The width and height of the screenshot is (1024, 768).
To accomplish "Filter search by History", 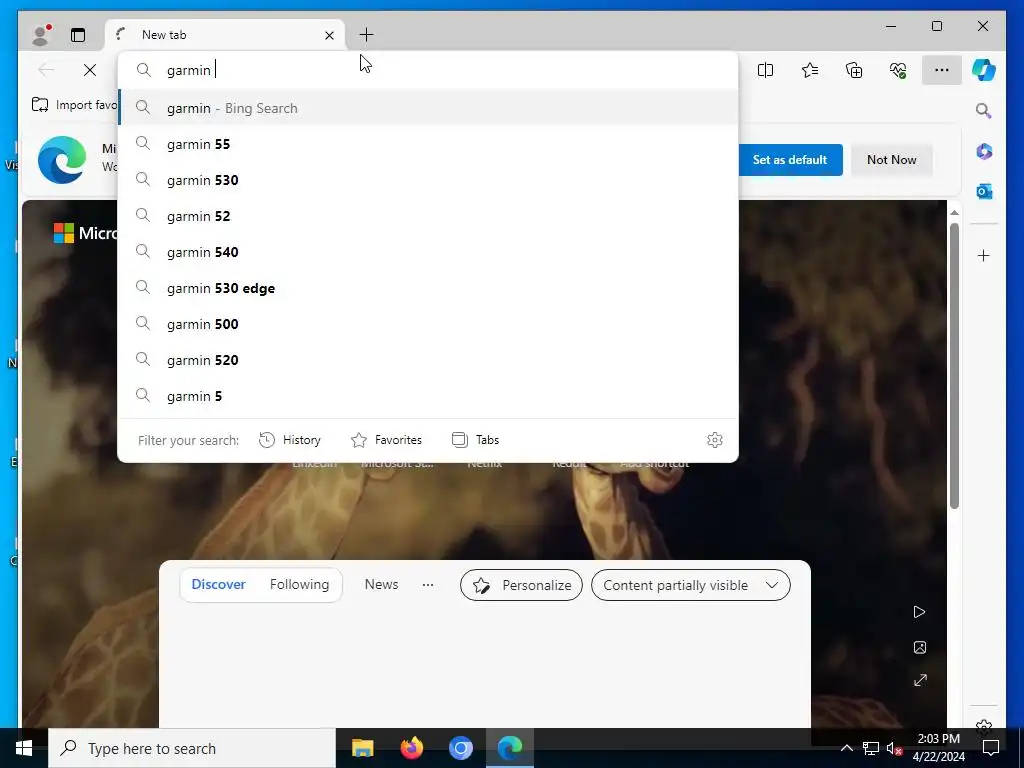I will point(290,440).
